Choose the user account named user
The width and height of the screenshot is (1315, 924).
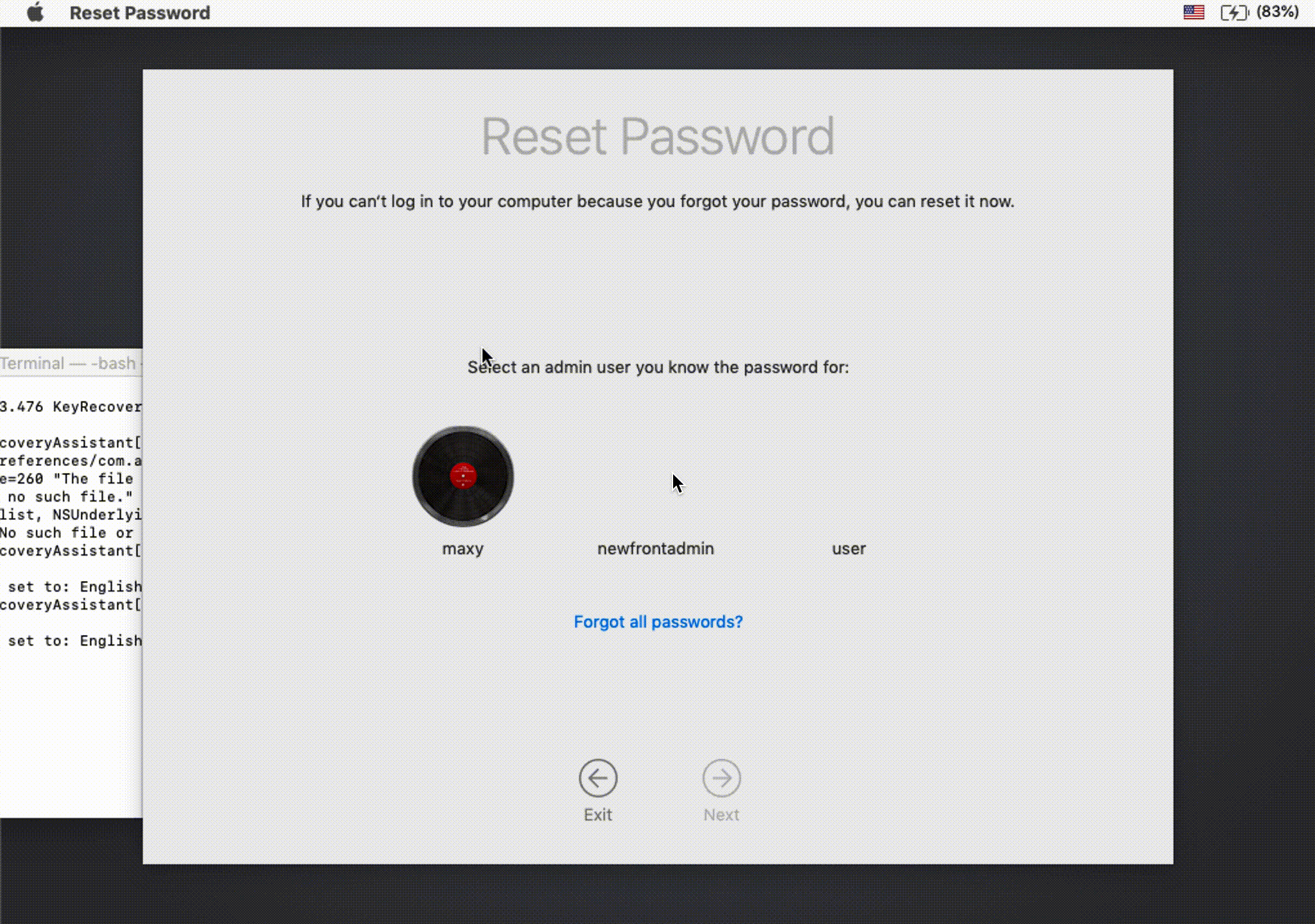[x=849, y=549]
